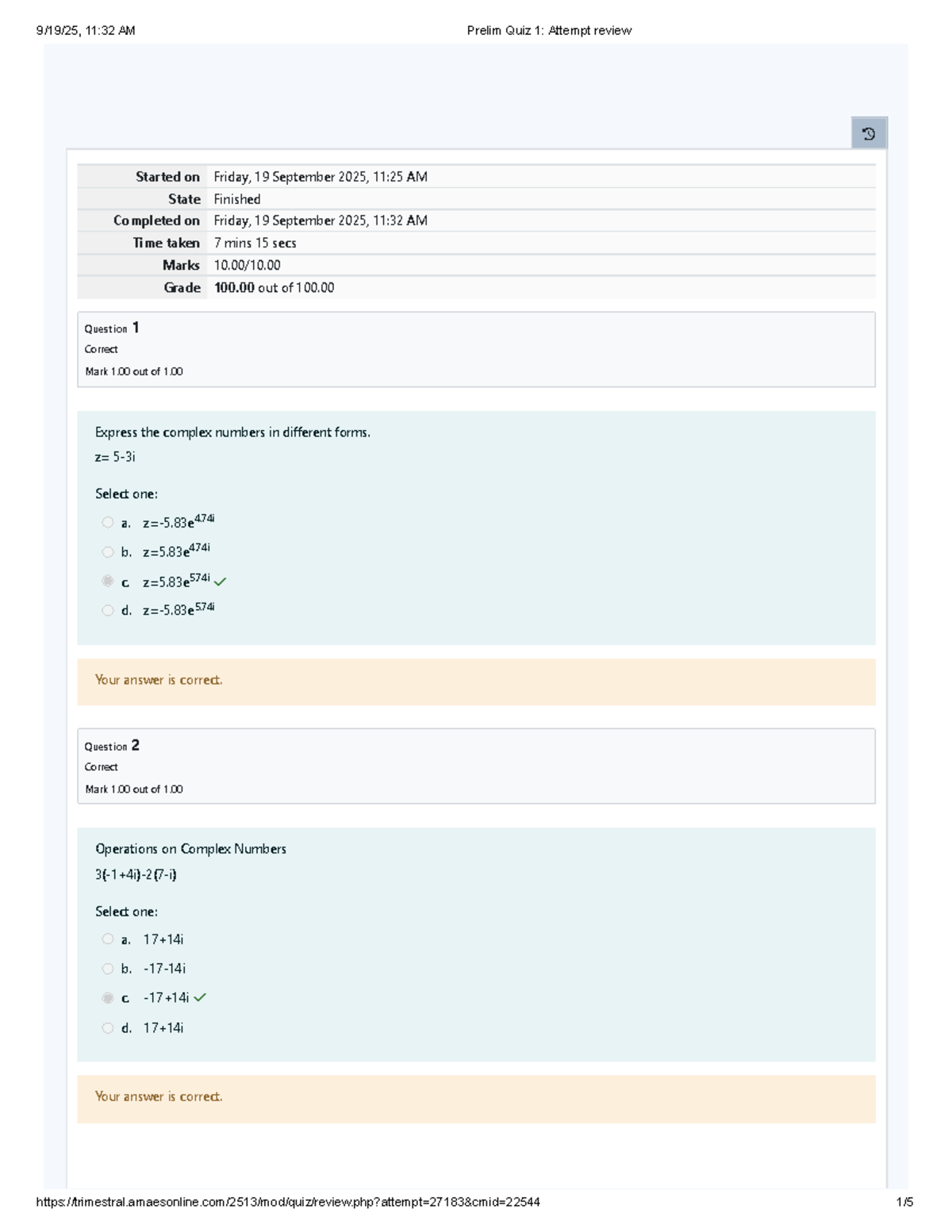The height and width of the screenshot is (1232, 952).
Task: Click the page number "1/5"
Action: click(x=904, y=1202)
